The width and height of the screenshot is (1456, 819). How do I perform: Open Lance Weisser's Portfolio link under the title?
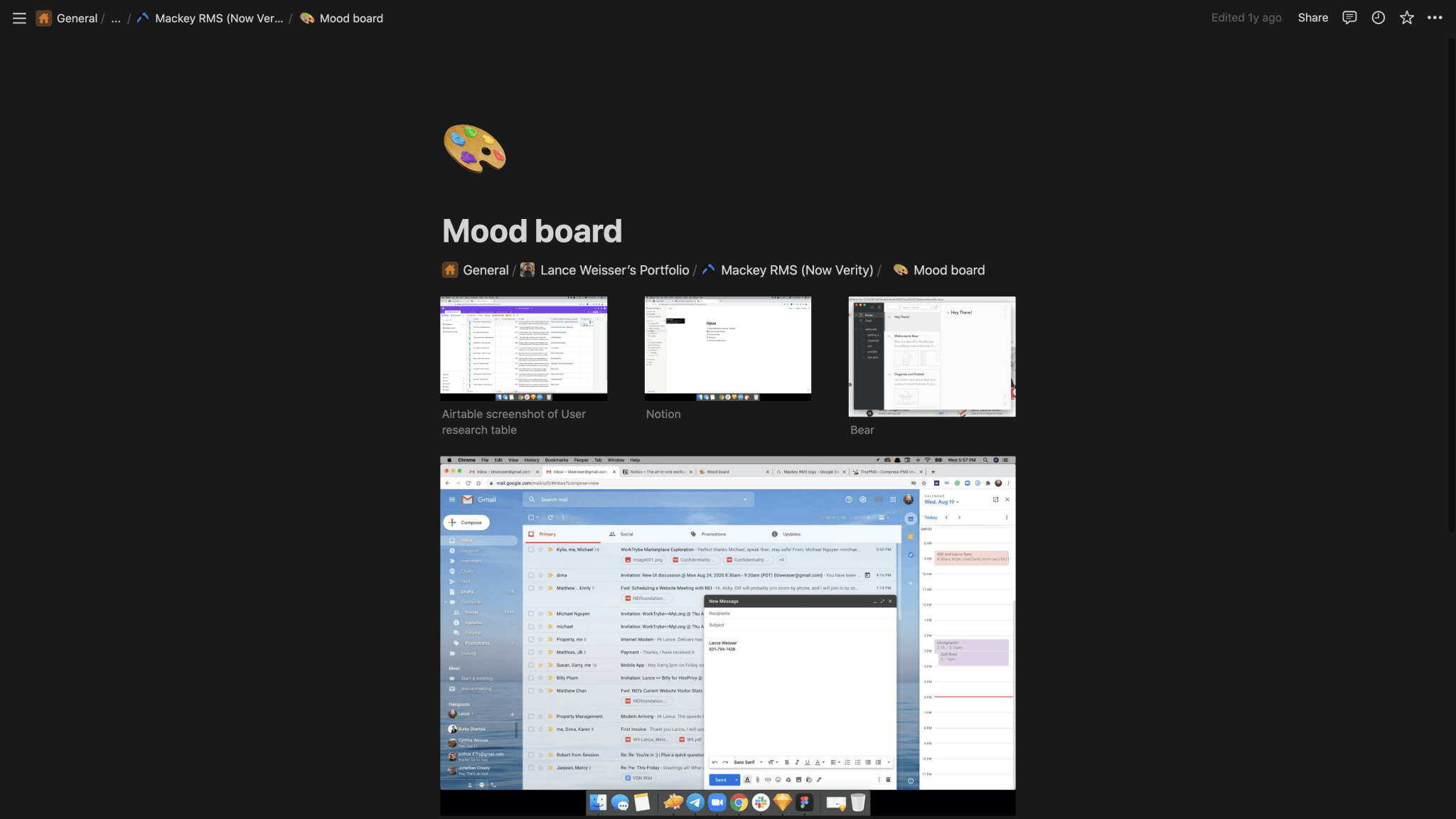point(614,270)
